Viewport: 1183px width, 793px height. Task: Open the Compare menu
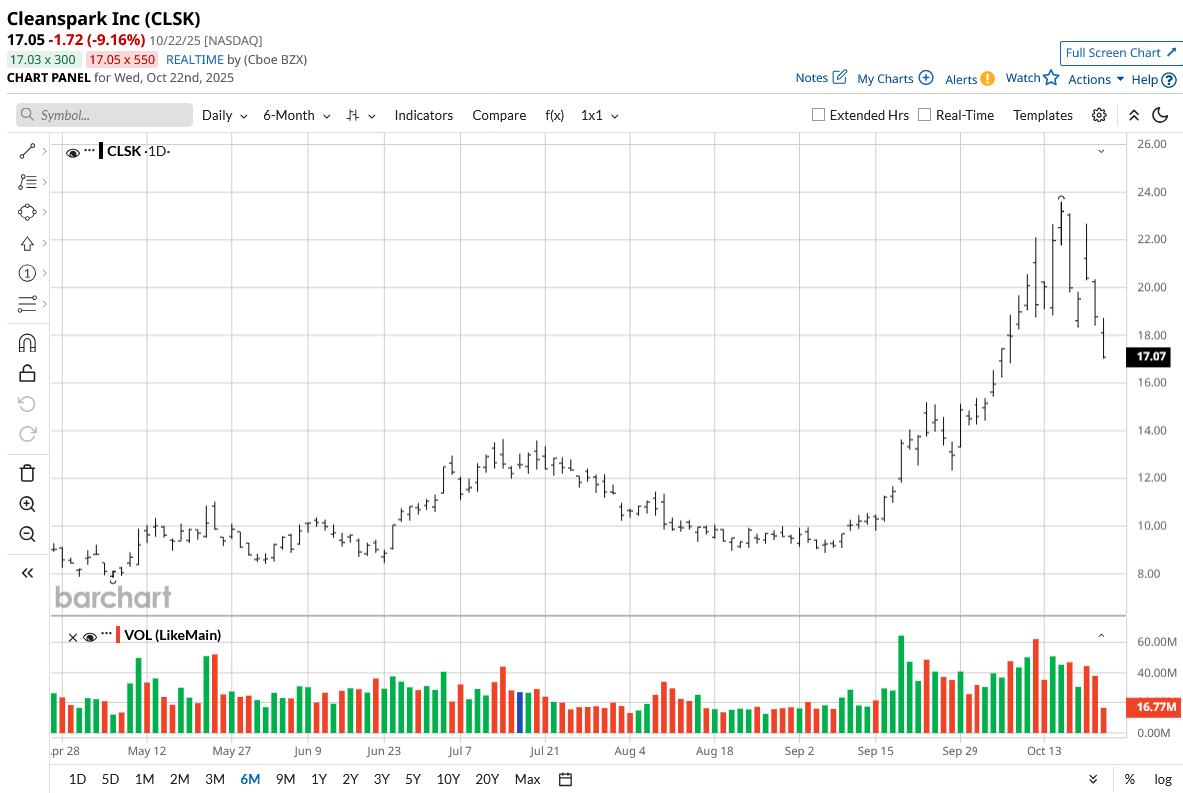(x=499, y=115)
